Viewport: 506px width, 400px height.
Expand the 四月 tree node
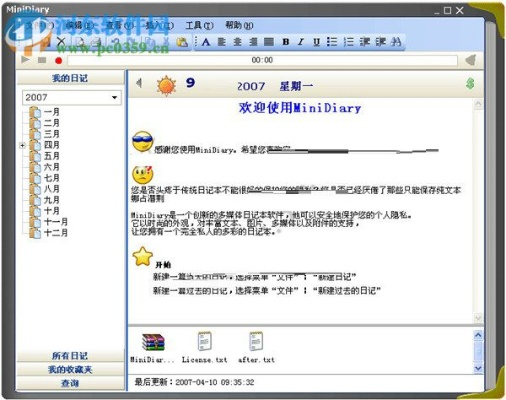tap(22, 145)
